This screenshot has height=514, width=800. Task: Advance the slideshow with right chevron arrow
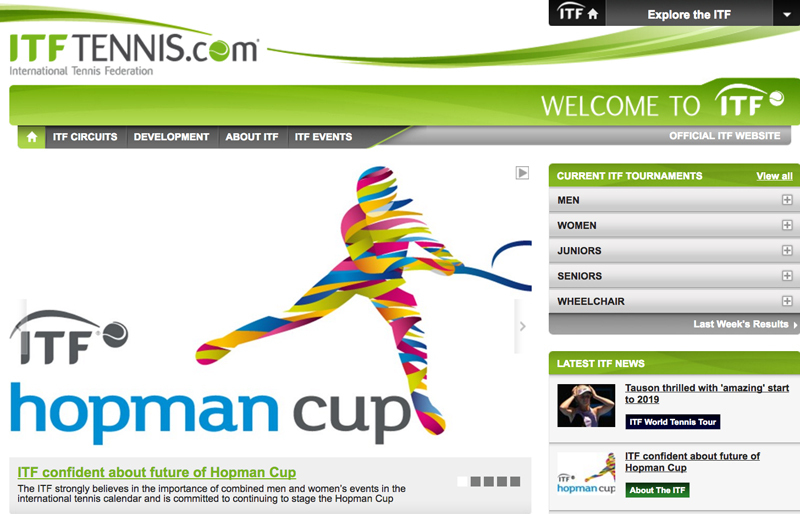point(522,326)
